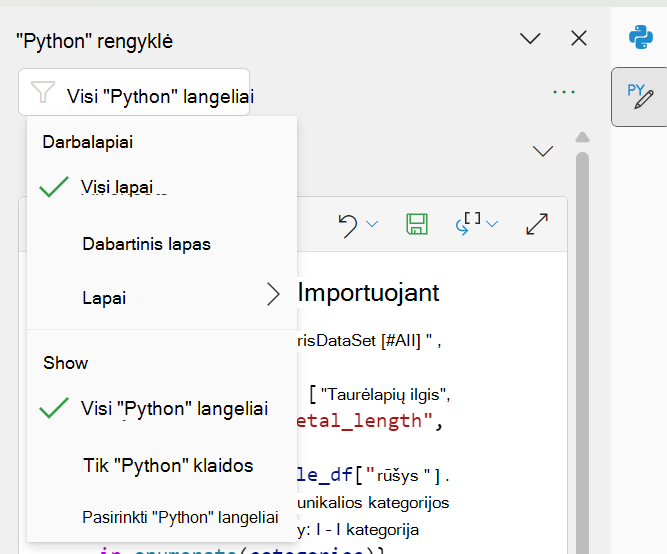Click the green save icon

[x=417, y=224]
